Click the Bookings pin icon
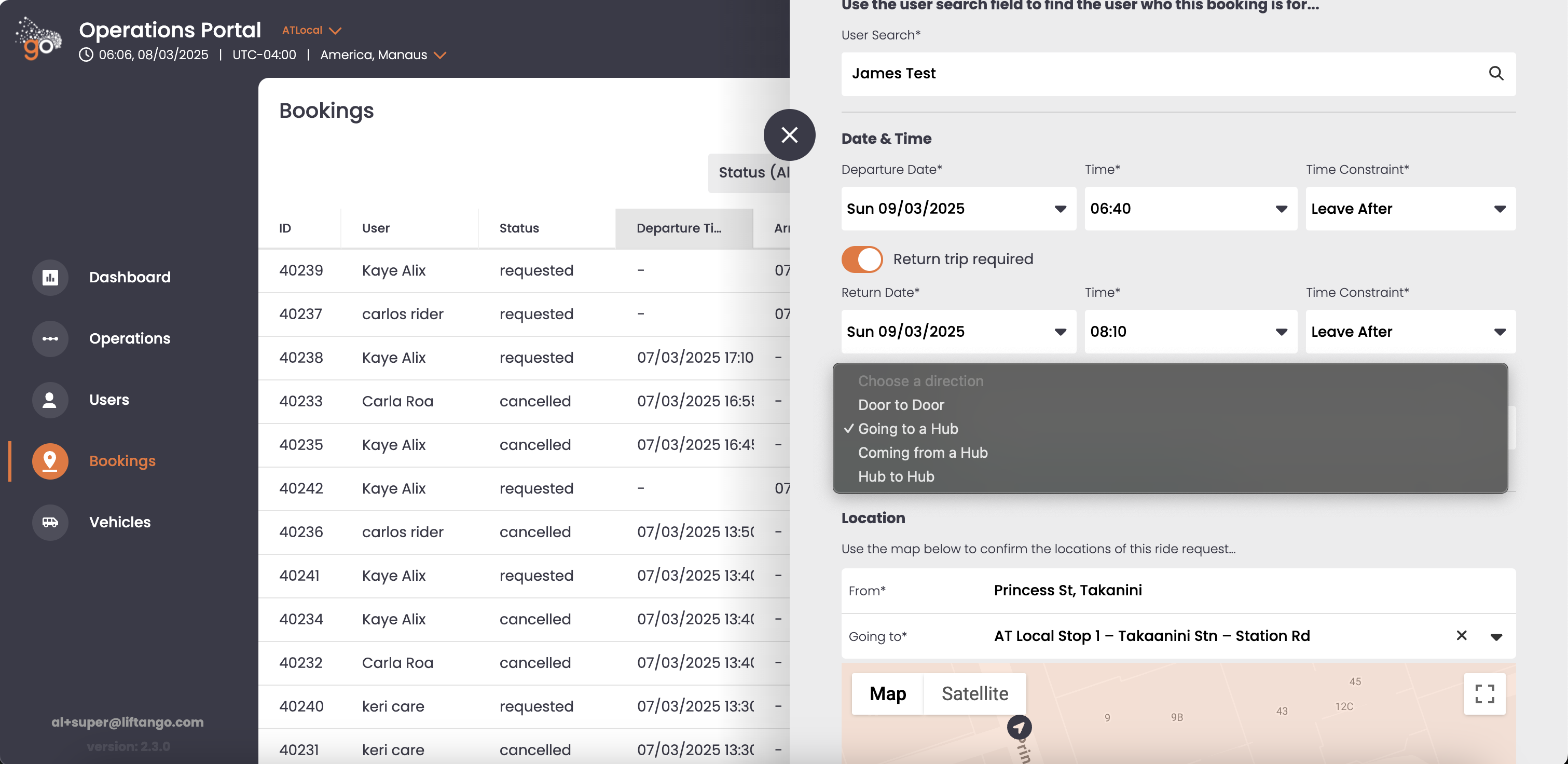Screen dimensions: 1568x764 50,461
